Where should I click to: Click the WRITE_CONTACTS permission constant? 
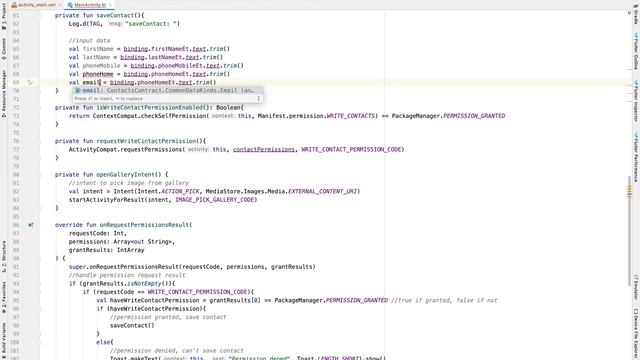click(351, 116)
